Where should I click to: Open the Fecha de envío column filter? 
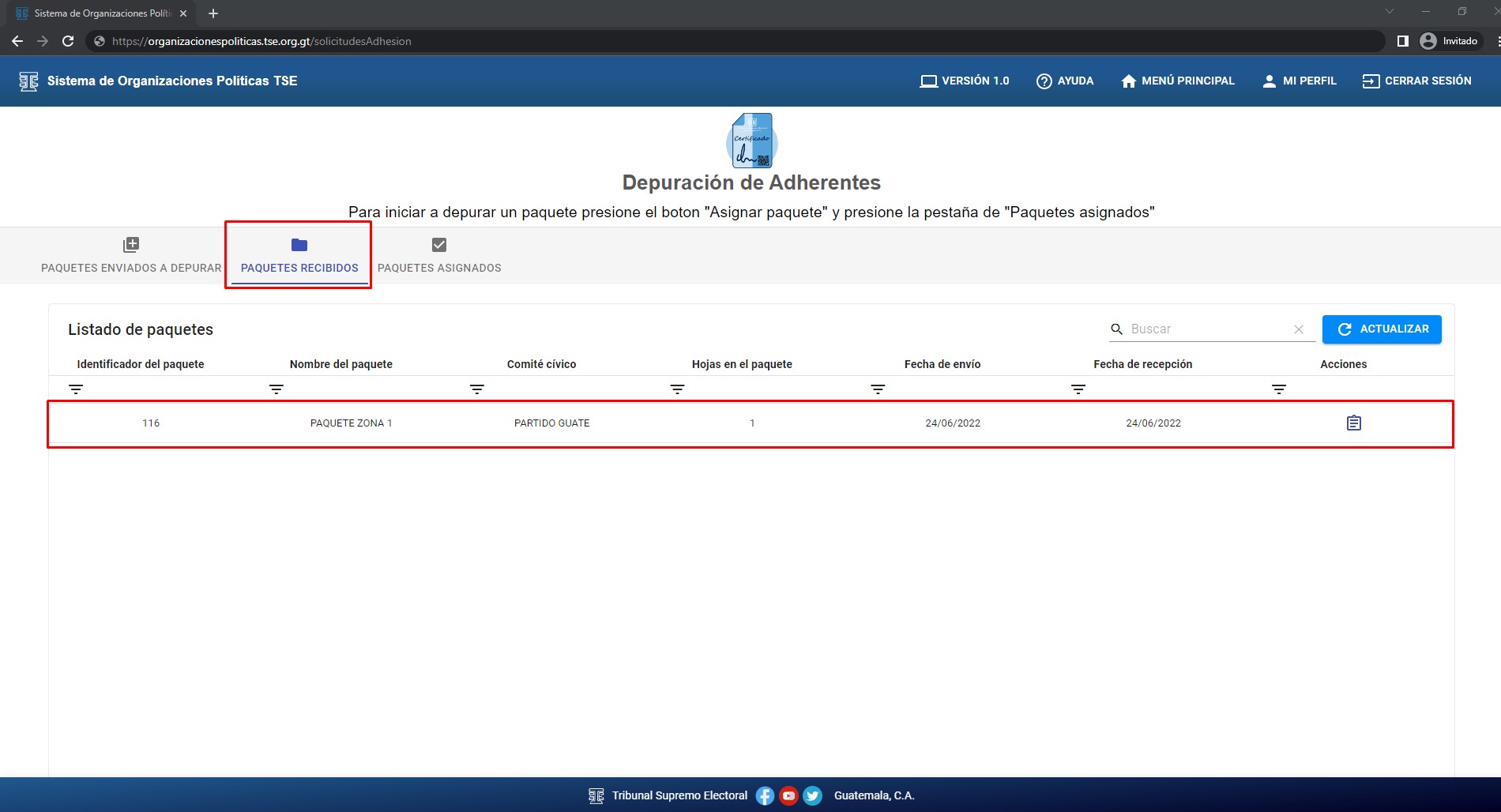coord(877,389)
